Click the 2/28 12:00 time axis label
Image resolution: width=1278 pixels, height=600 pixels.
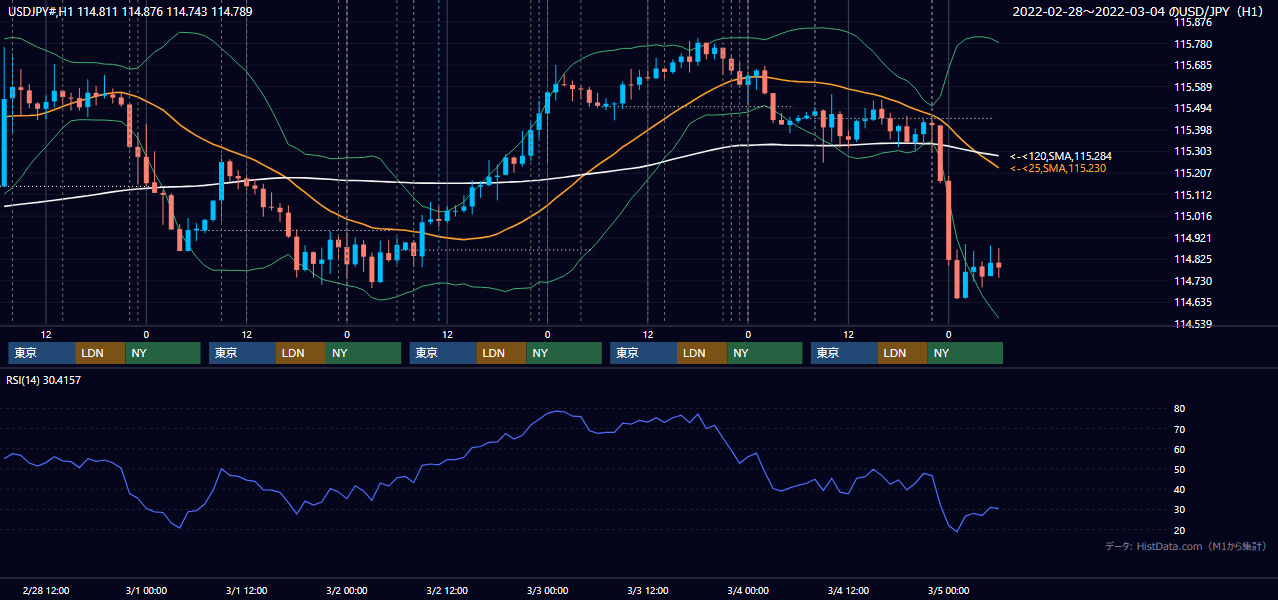(46, 591)
